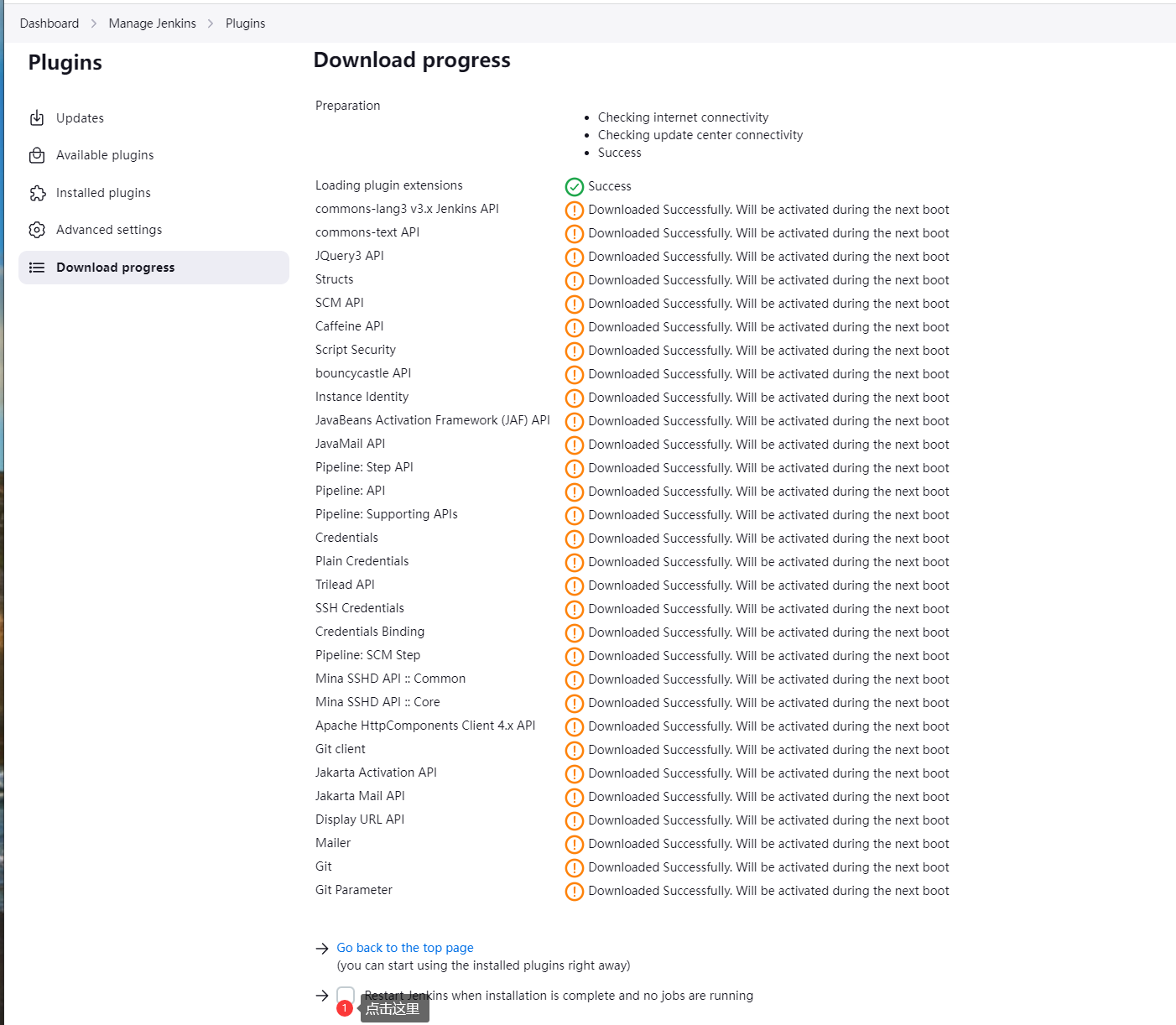Click the Pipeline: API row name
This screenshot has height=1025, width=1176.
click(351, 491)
